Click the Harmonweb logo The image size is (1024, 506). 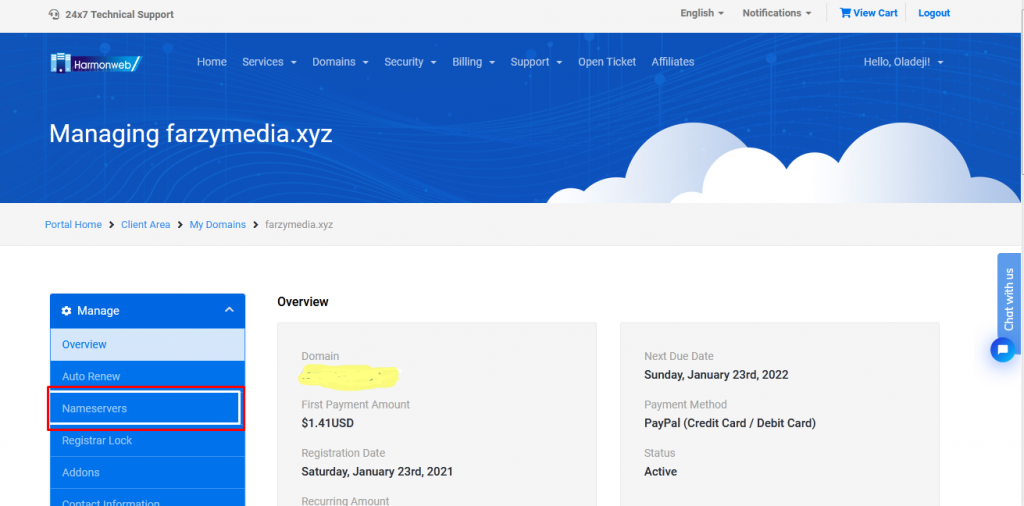95,63
